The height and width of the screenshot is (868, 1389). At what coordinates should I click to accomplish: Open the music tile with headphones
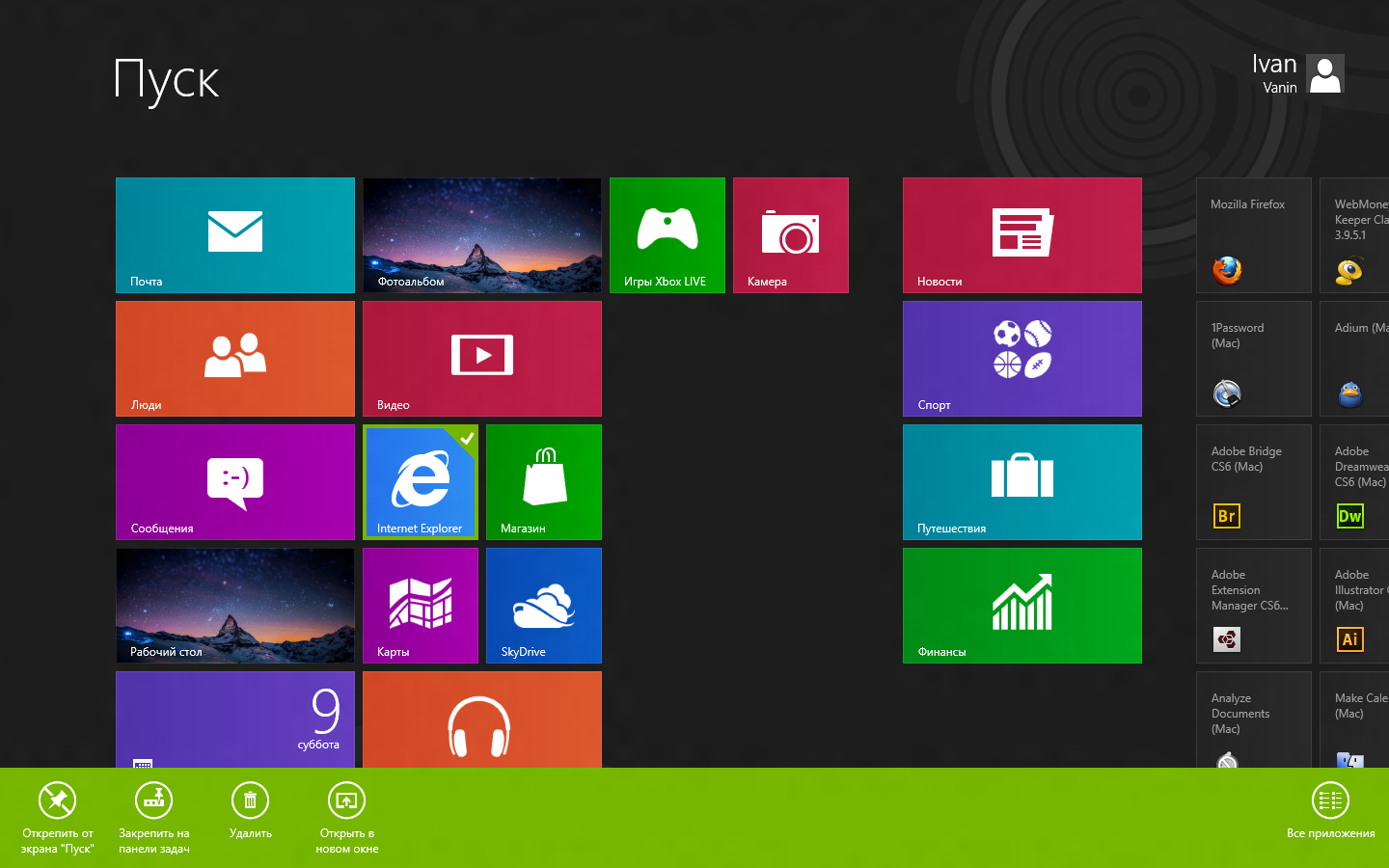482,719
